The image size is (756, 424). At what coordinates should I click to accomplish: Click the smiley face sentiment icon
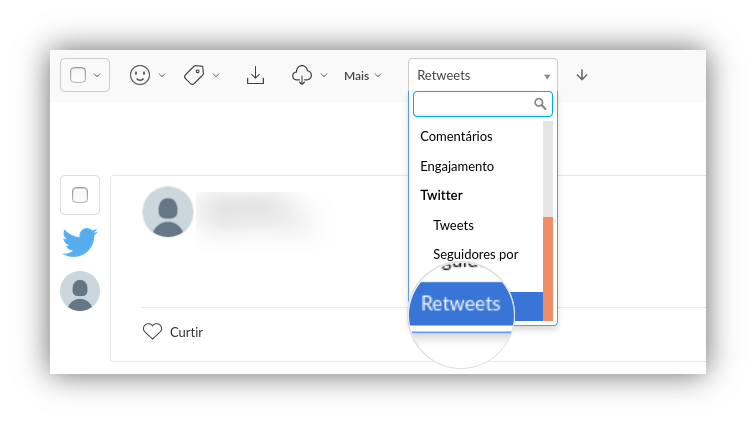(140, 75)
